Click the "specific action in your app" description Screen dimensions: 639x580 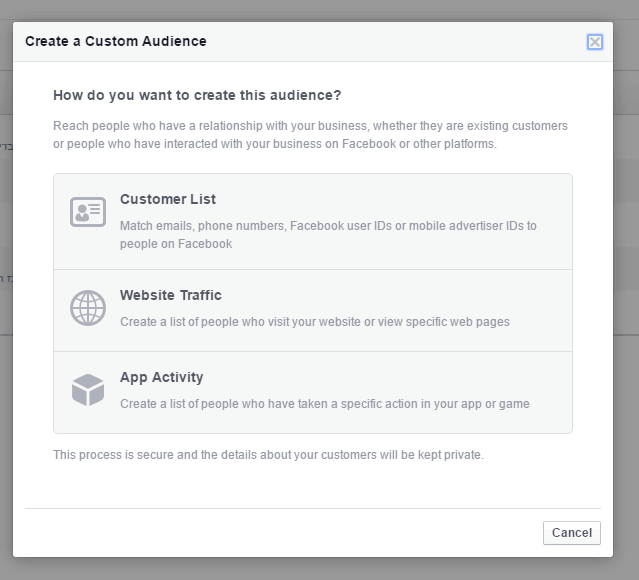tap(325, 404)
